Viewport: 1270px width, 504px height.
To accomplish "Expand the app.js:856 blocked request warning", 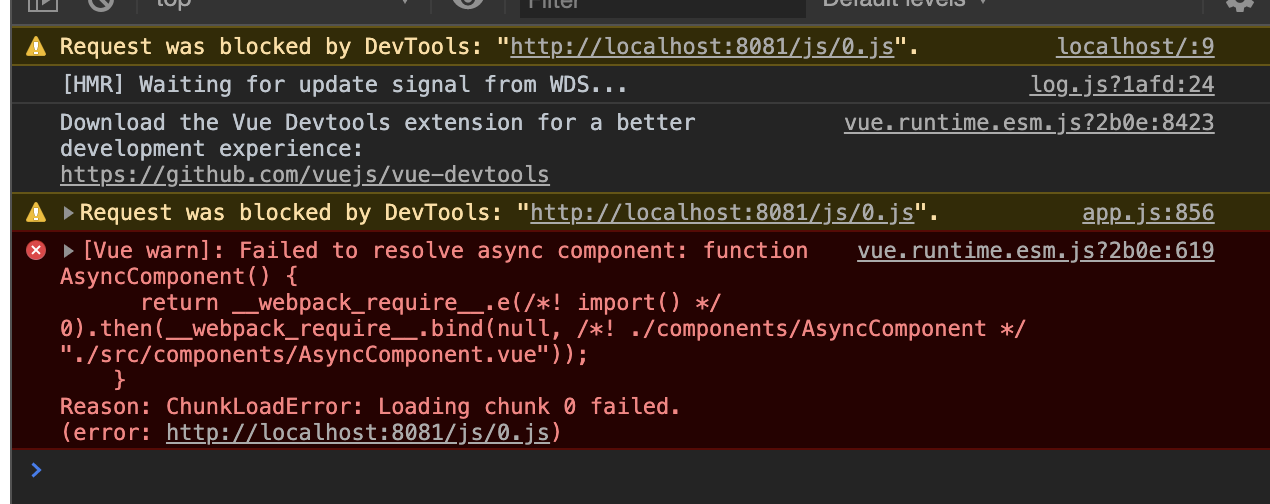I will [x=68, y=212].
